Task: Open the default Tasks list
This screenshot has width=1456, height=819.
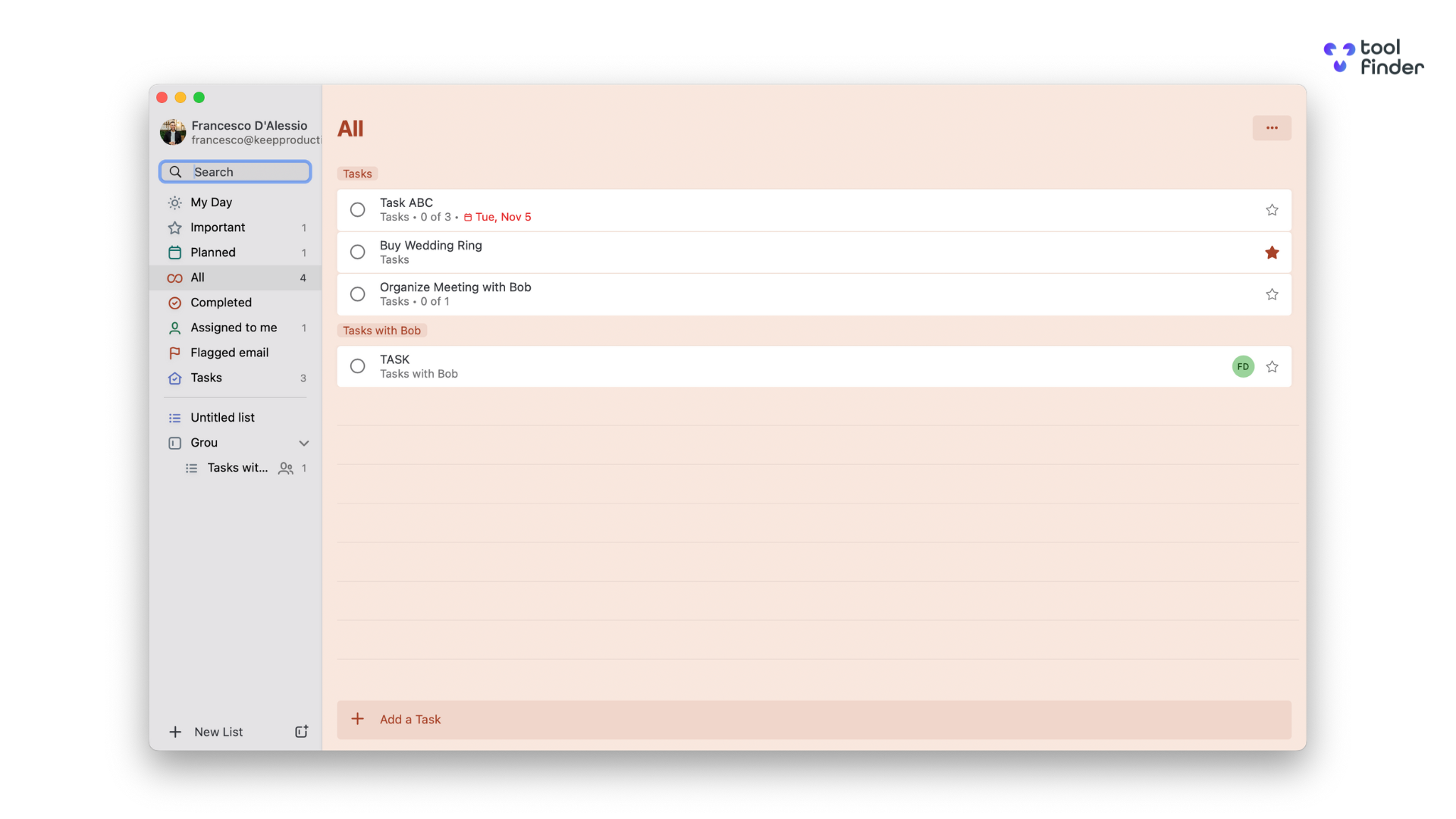Action: coord(206,377)
